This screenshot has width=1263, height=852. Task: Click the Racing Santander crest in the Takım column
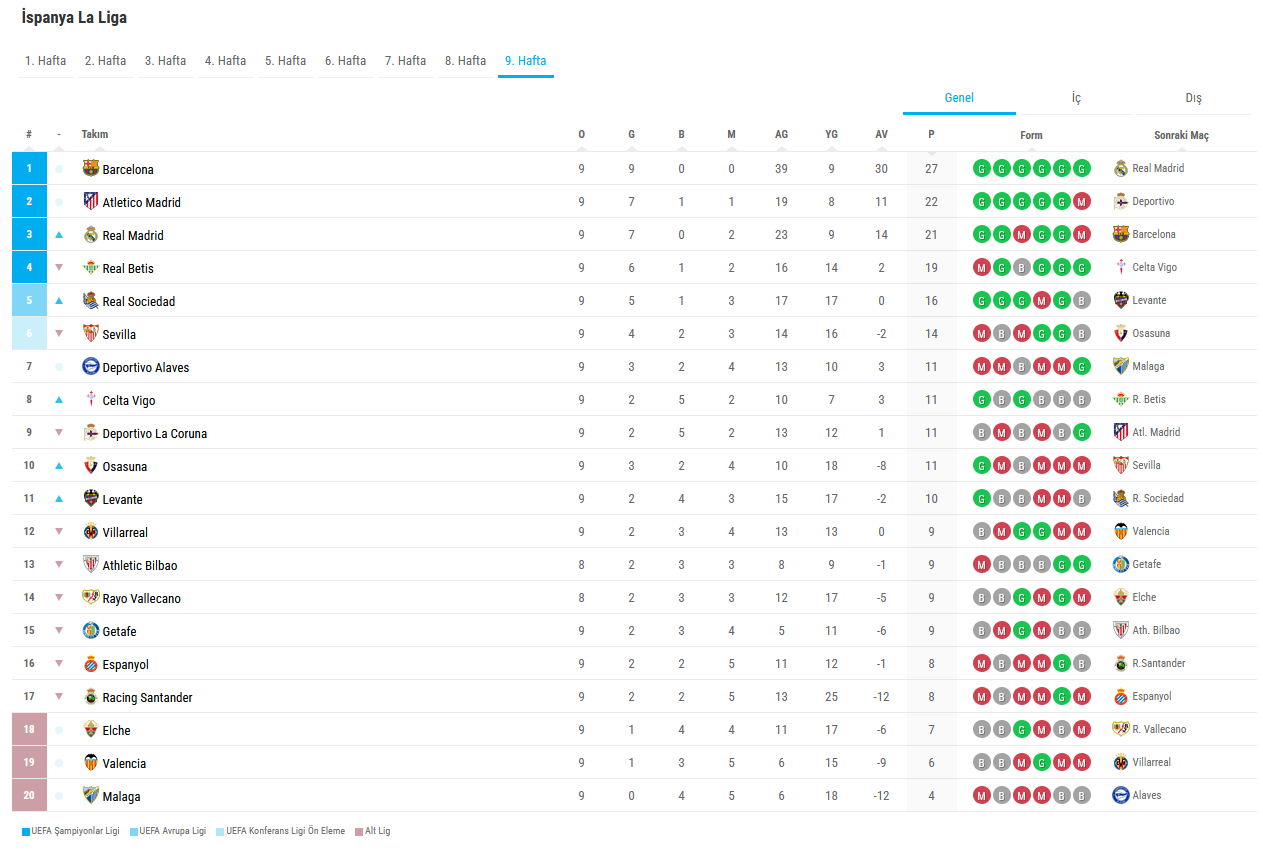click(91, 696)
